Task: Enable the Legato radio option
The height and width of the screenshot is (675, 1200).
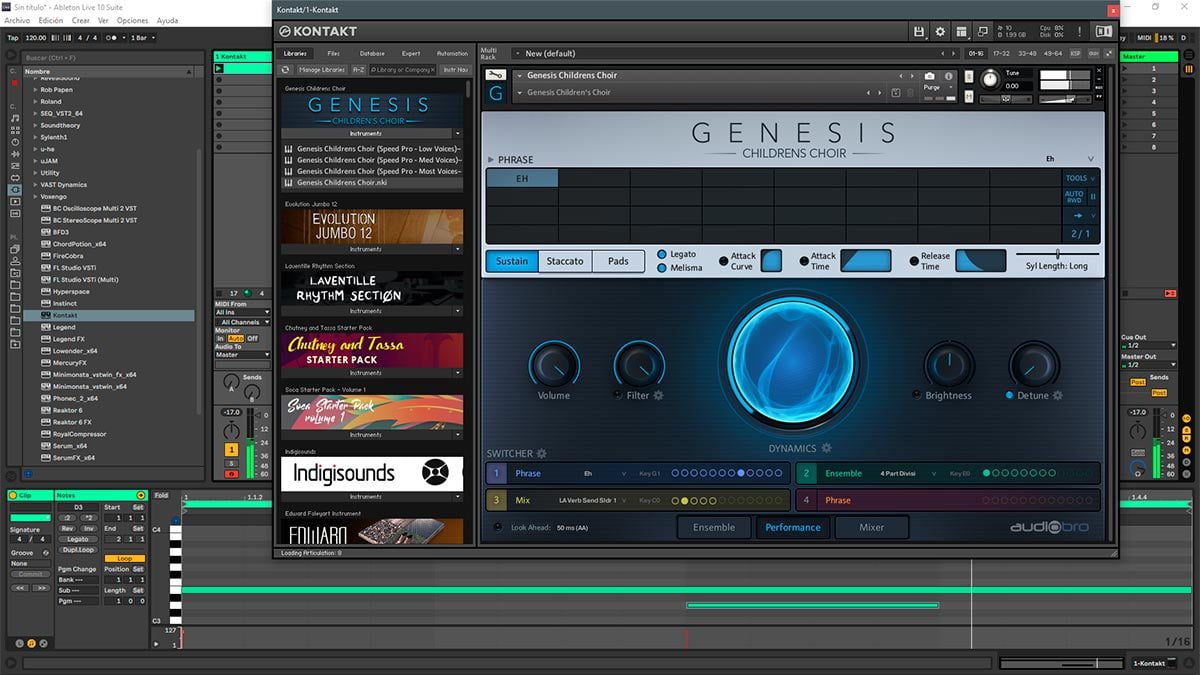Action: pos(662,255)
